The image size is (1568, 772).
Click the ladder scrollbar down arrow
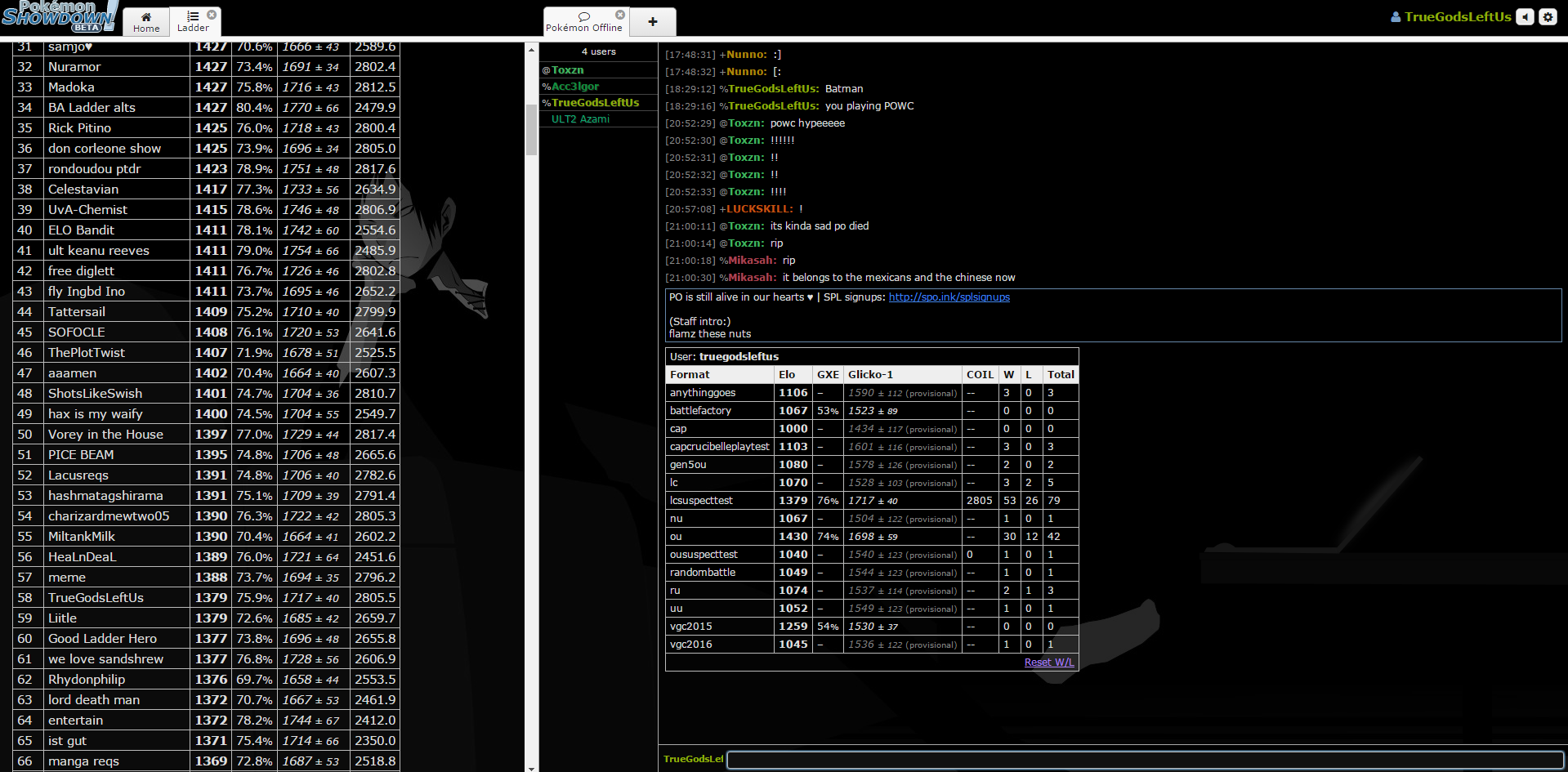[x=531, y=767]
